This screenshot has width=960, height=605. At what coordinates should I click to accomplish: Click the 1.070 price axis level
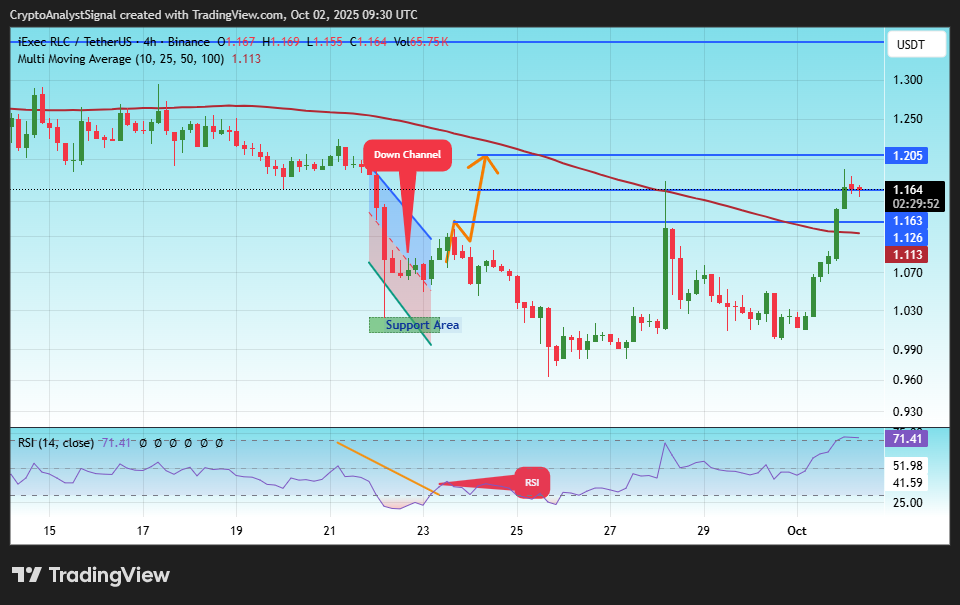coord(907,272)
